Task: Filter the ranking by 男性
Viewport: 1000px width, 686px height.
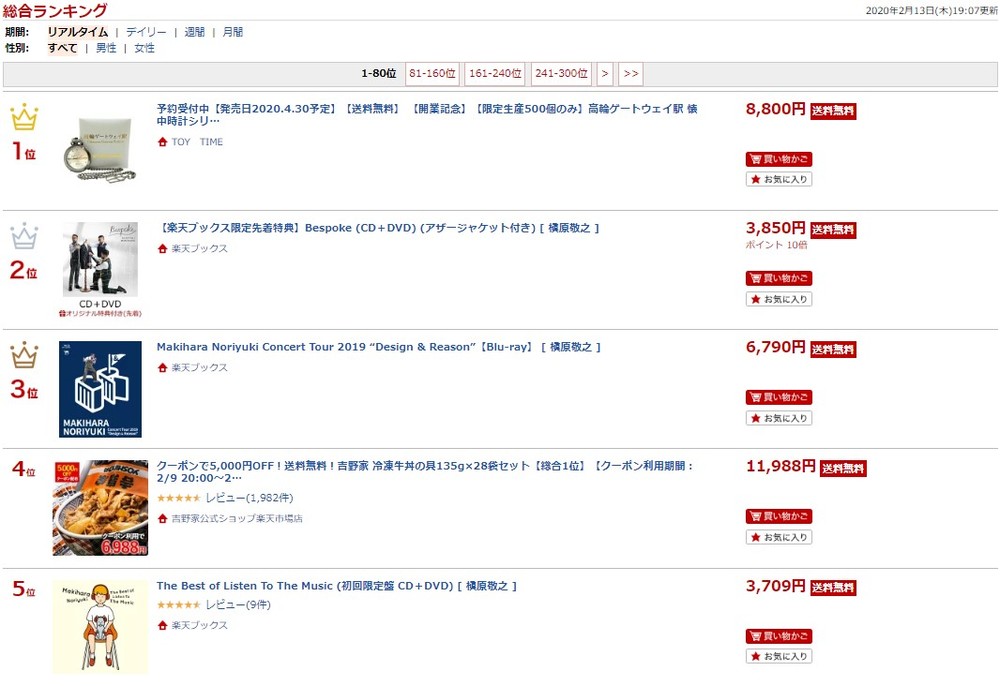Action: (x=106, y=48)
